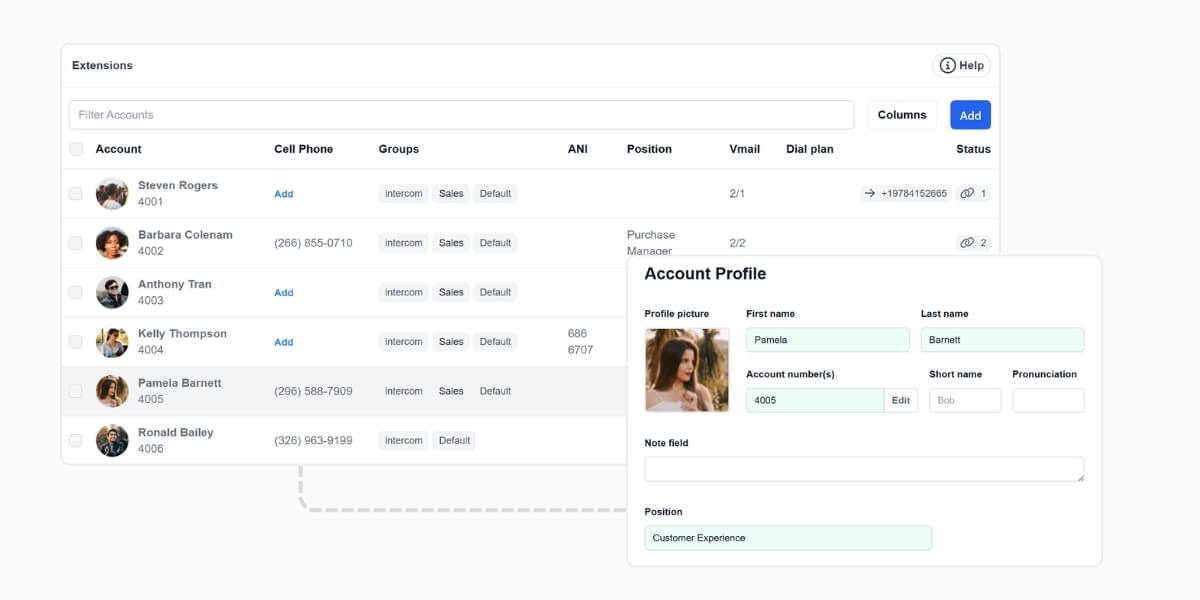Click Sales tag for Barbara Colenam

[x=451, y=243]
